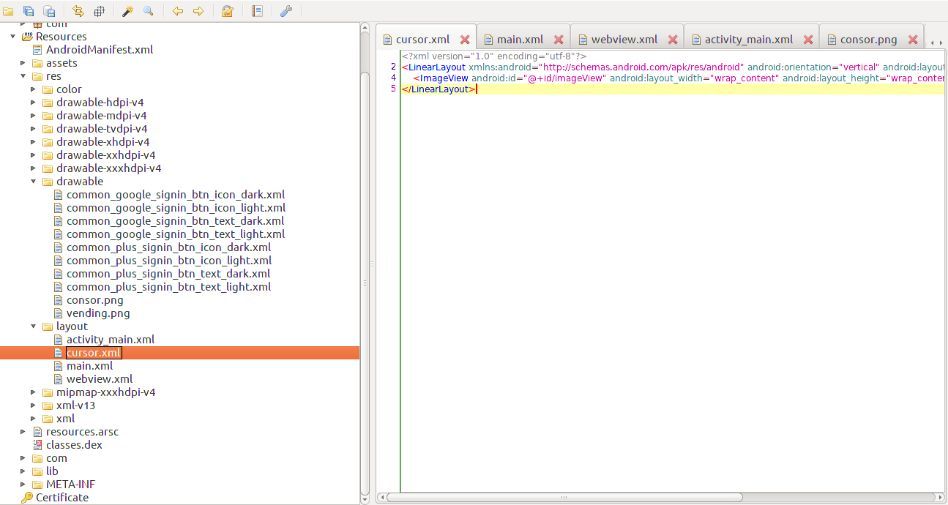Expand the assets folder
The image size is (948, 505).
tap(23, 63)
